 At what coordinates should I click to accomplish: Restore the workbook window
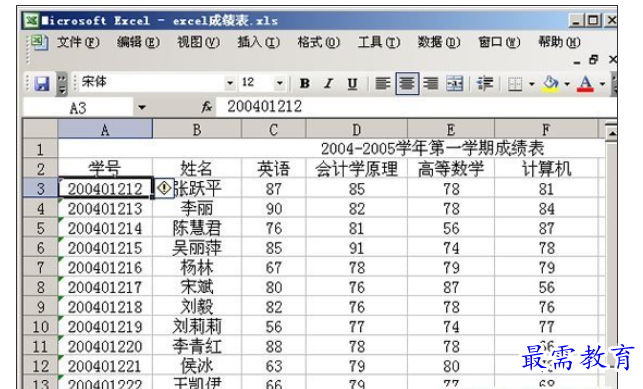click(x=594, y=60)
